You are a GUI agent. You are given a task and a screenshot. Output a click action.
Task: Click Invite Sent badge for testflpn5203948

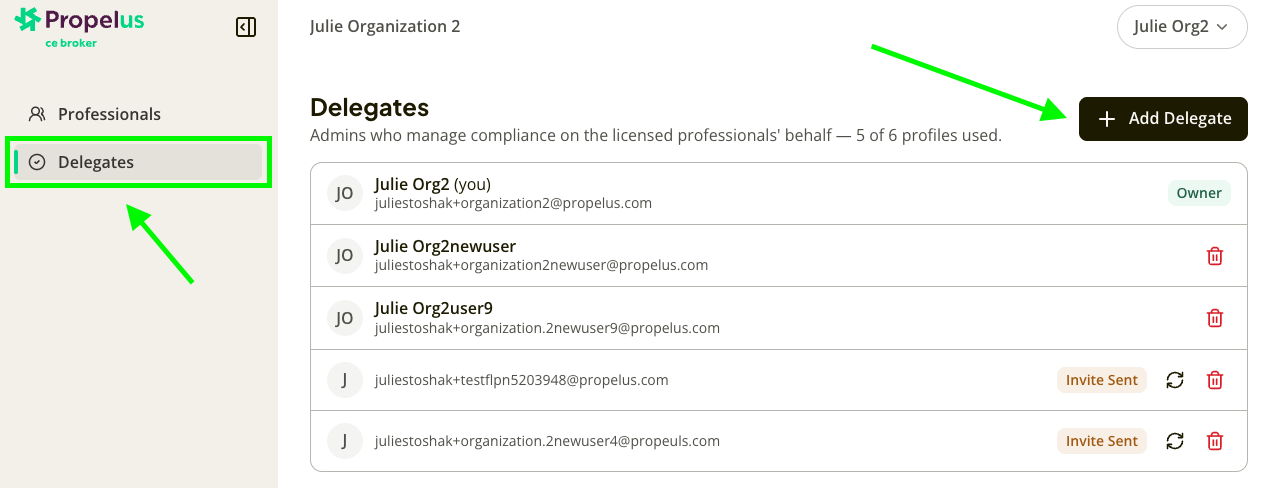click(1102, 380)
